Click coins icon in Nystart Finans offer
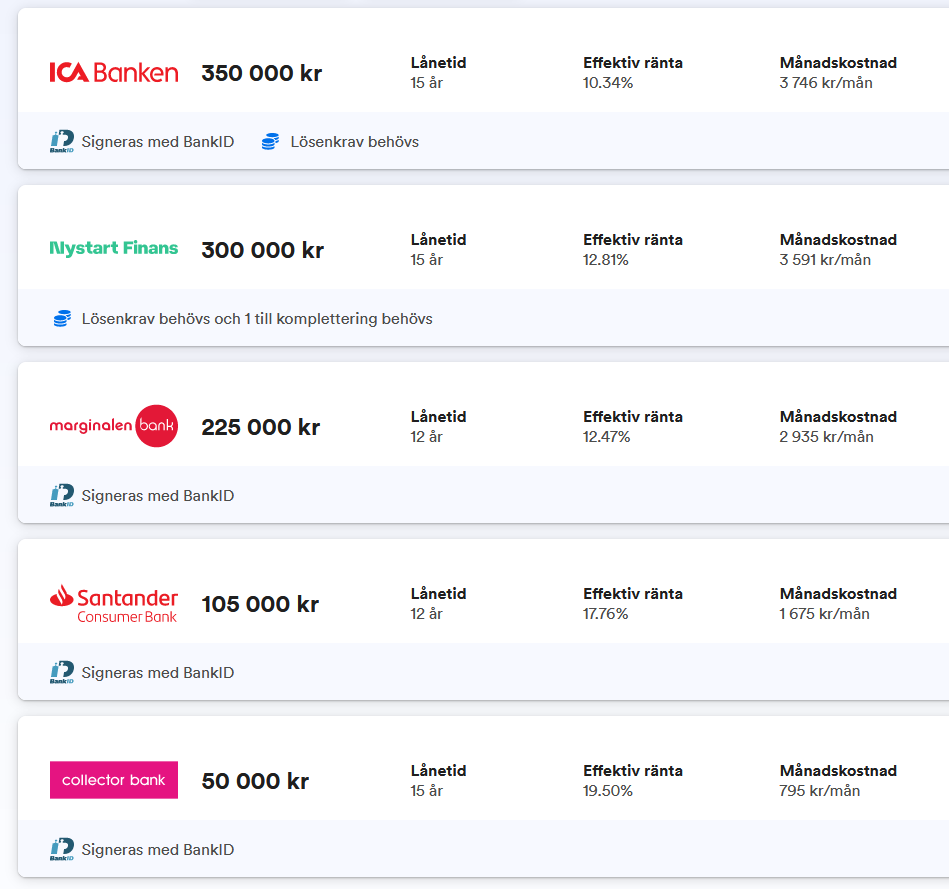This screenshot has height=889, width=949. (62, 319)
